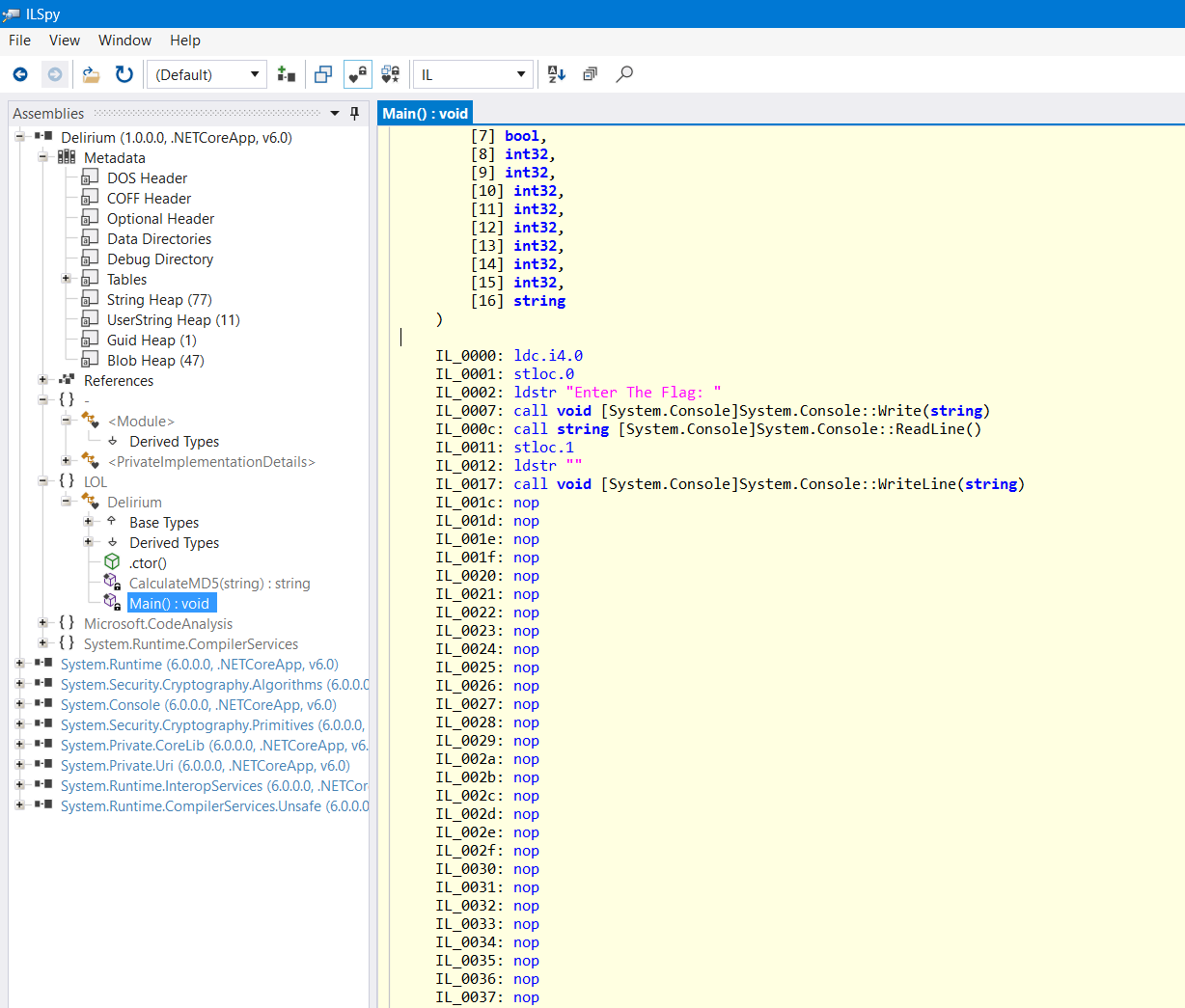1185x1008 pixels.
Task: Toggle show all types and members
Action: (390, 74)
